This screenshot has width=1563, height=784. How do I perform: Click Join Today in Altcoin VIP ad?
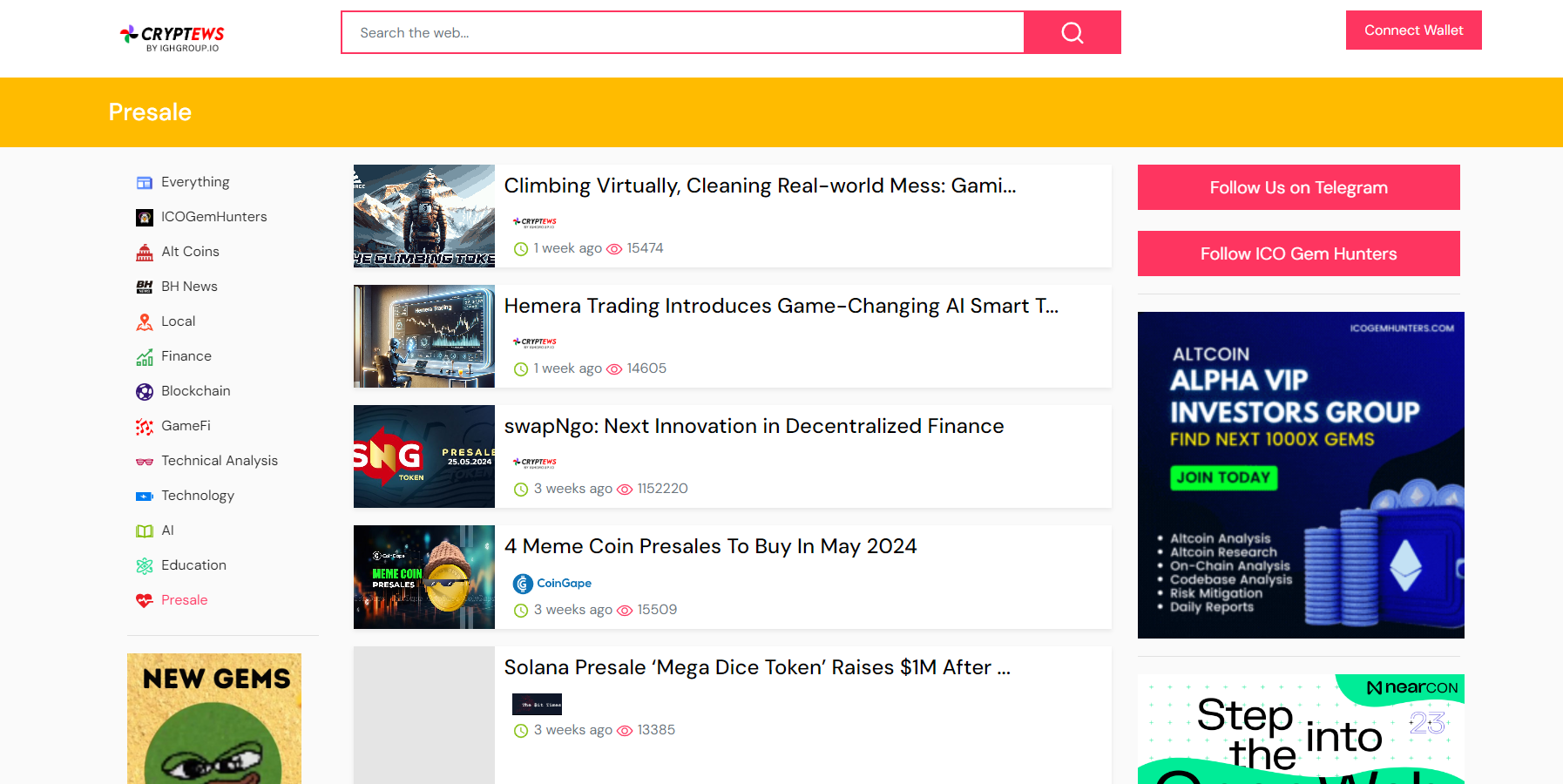click(x=1224, y=477)
